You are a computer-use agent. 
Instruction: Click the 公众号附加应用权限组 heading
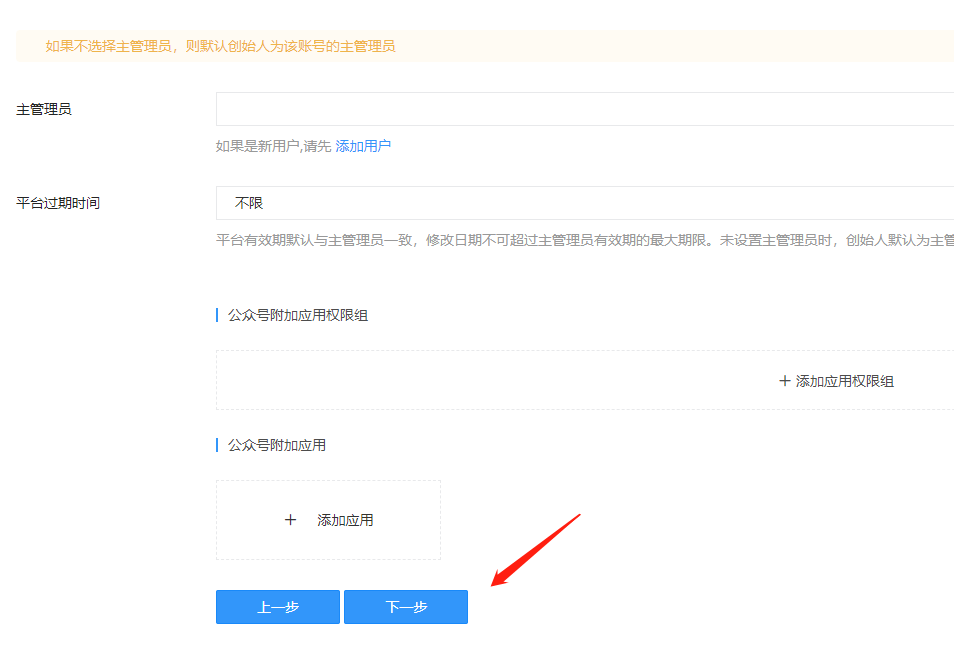coord(298,315)
